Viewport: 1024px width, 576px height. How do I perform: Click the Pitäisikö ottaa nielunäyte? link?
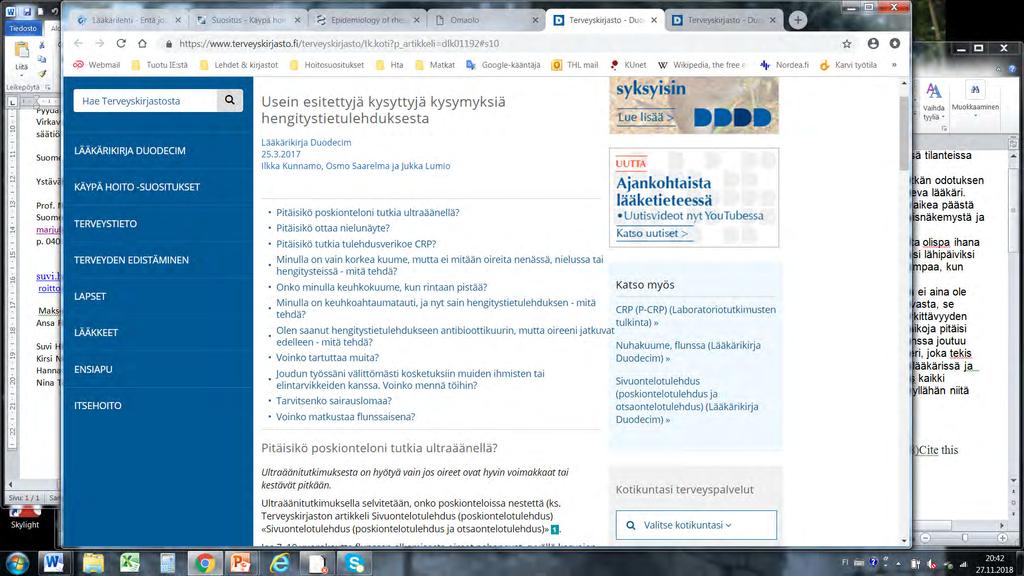(333, 228)
